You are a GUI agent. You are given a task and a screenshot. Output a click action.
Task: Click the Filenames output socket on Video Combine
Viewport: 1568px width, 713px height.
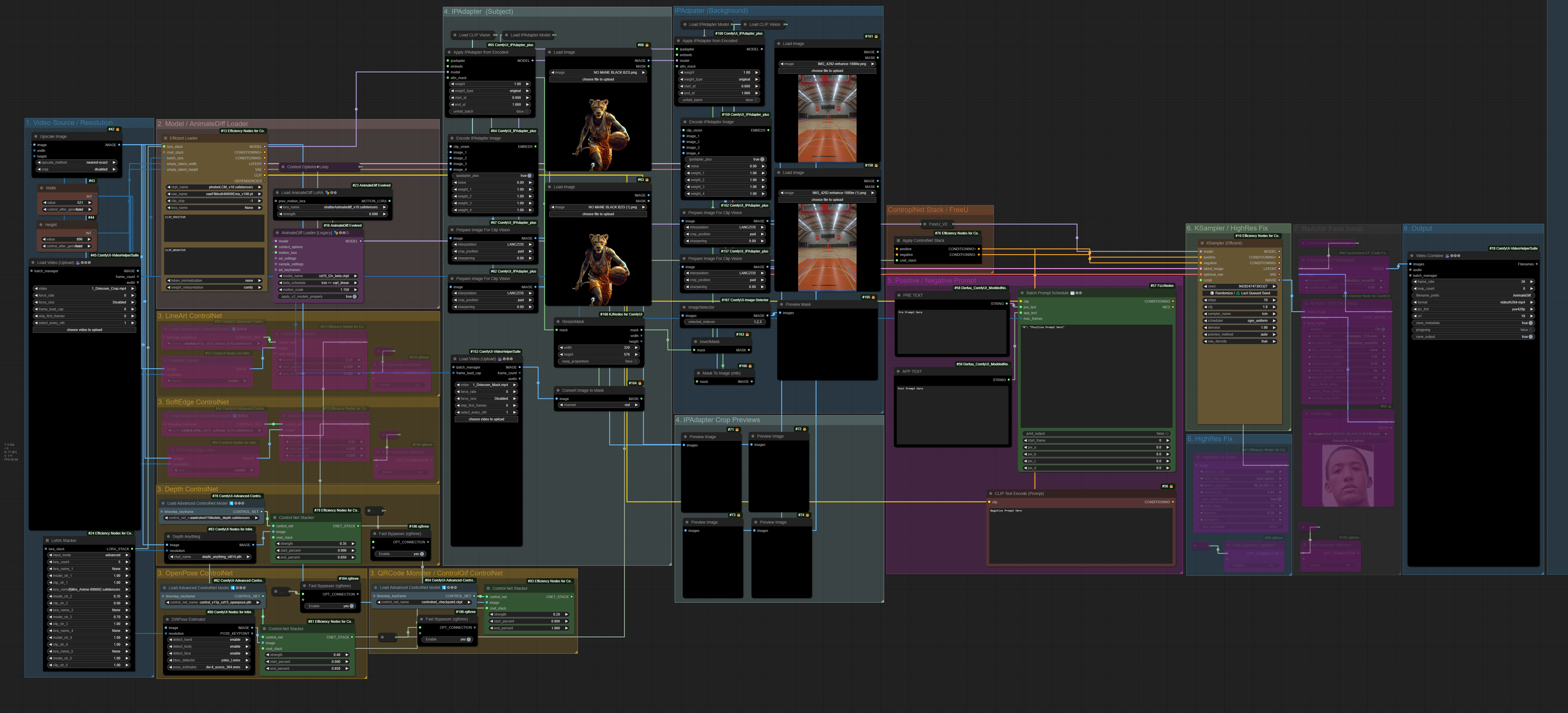pyautogui.click(x=1536, y=264)
